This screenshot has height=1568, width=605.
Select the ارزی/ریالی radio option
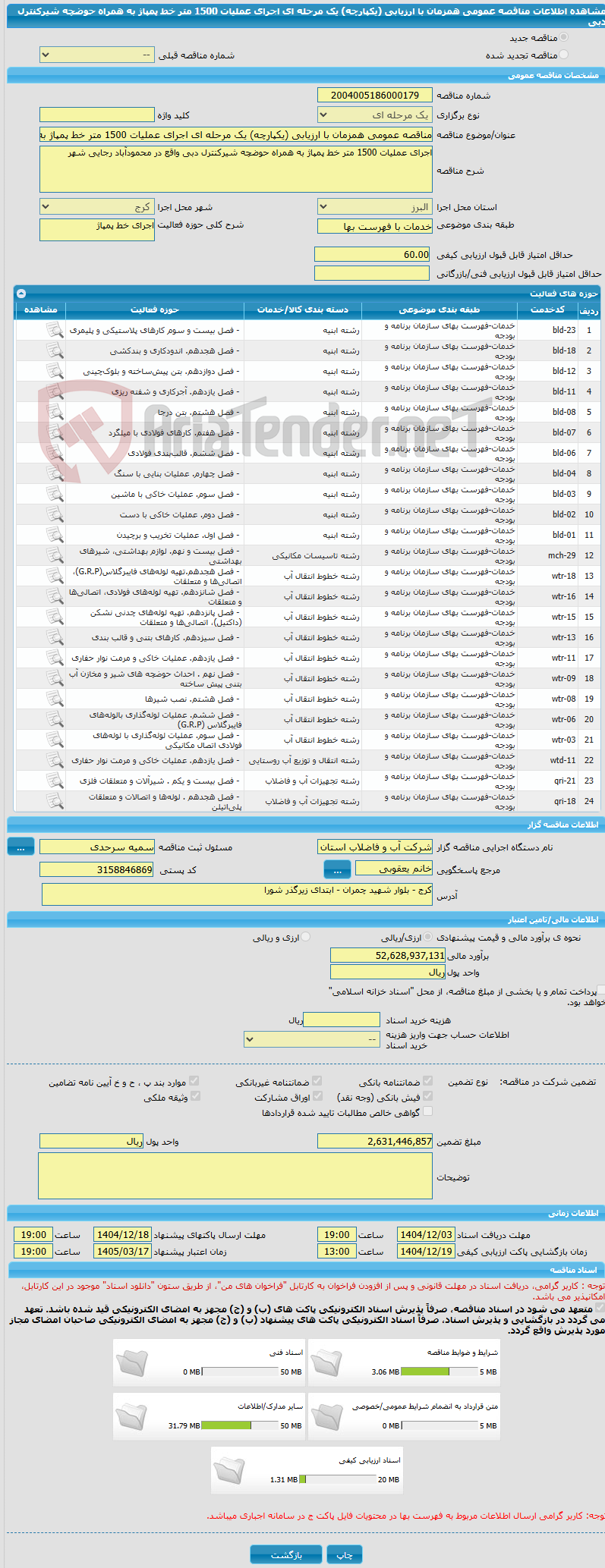point(429,937)
